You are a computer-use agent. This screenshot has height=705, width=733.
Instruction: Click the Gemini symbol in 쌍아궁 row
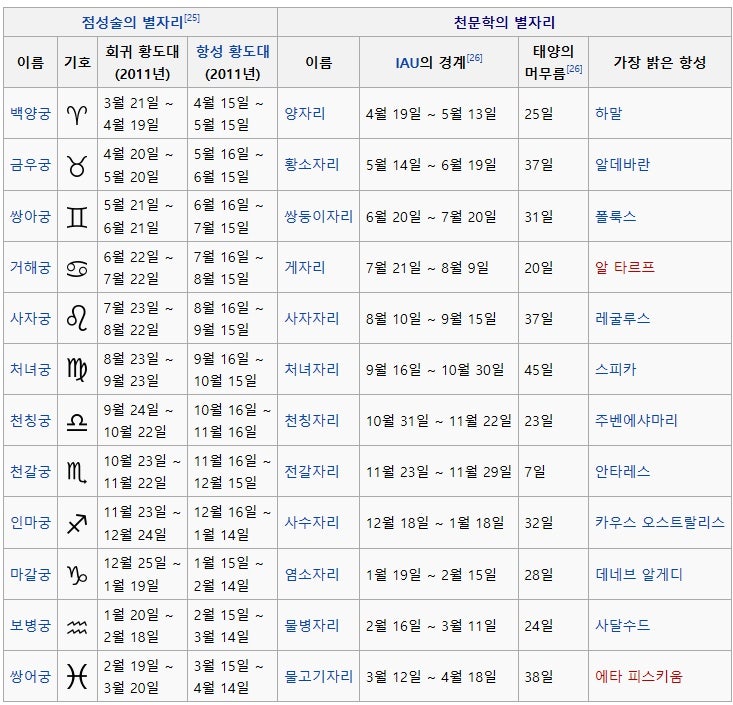[x=77, y=216]
